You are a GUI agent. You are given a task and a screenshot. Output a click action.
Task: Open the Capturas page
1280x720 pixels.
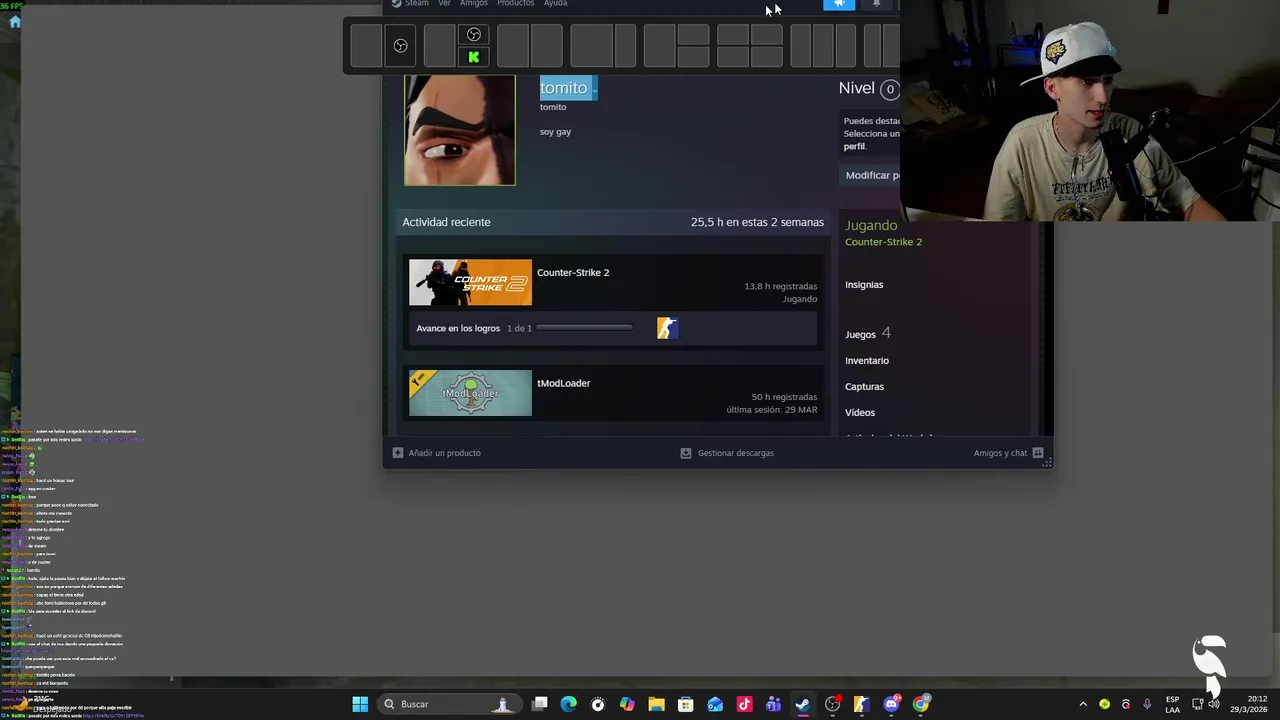point(864,387)
